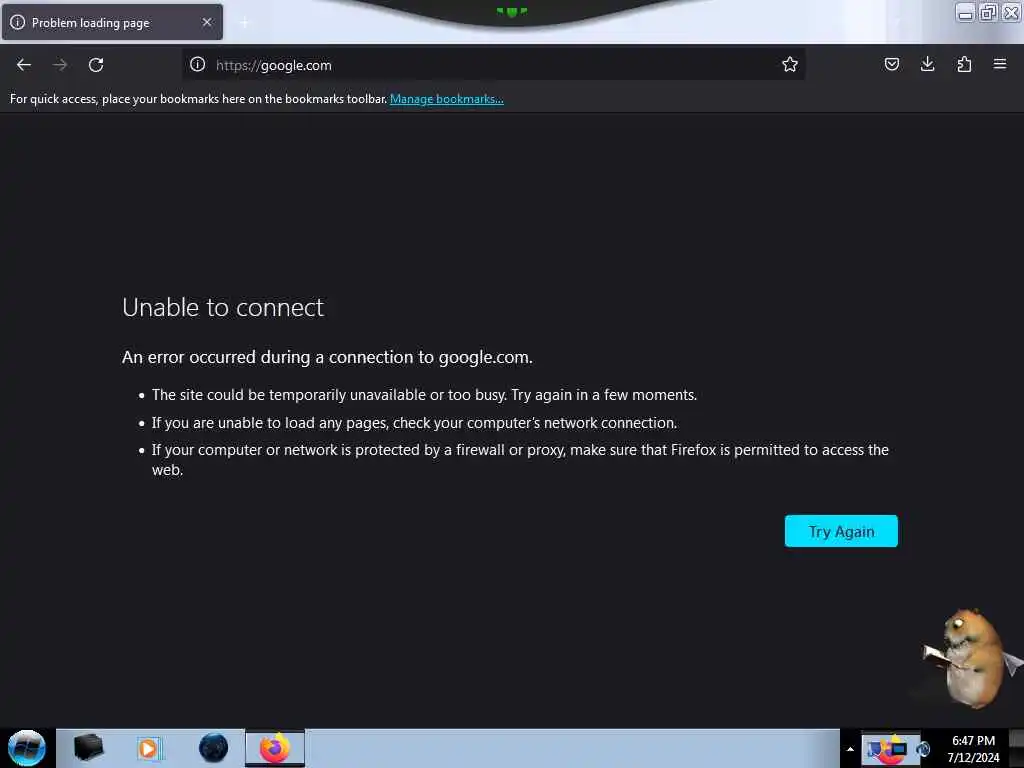The image size is (1024, 768).
Task: Open site information icon in address bar
Action: [197, 64]
